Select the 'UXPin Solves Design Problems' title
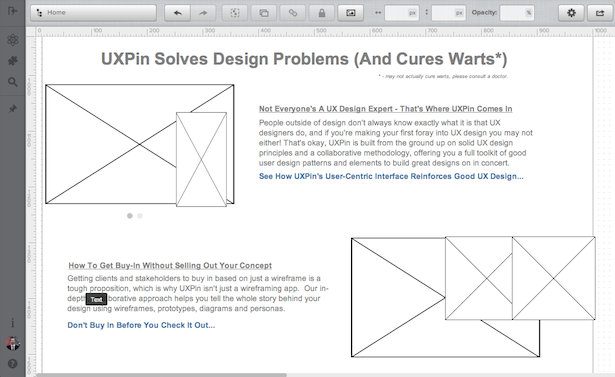The width and height of the screenshot is (615, 377). point(304,59)
